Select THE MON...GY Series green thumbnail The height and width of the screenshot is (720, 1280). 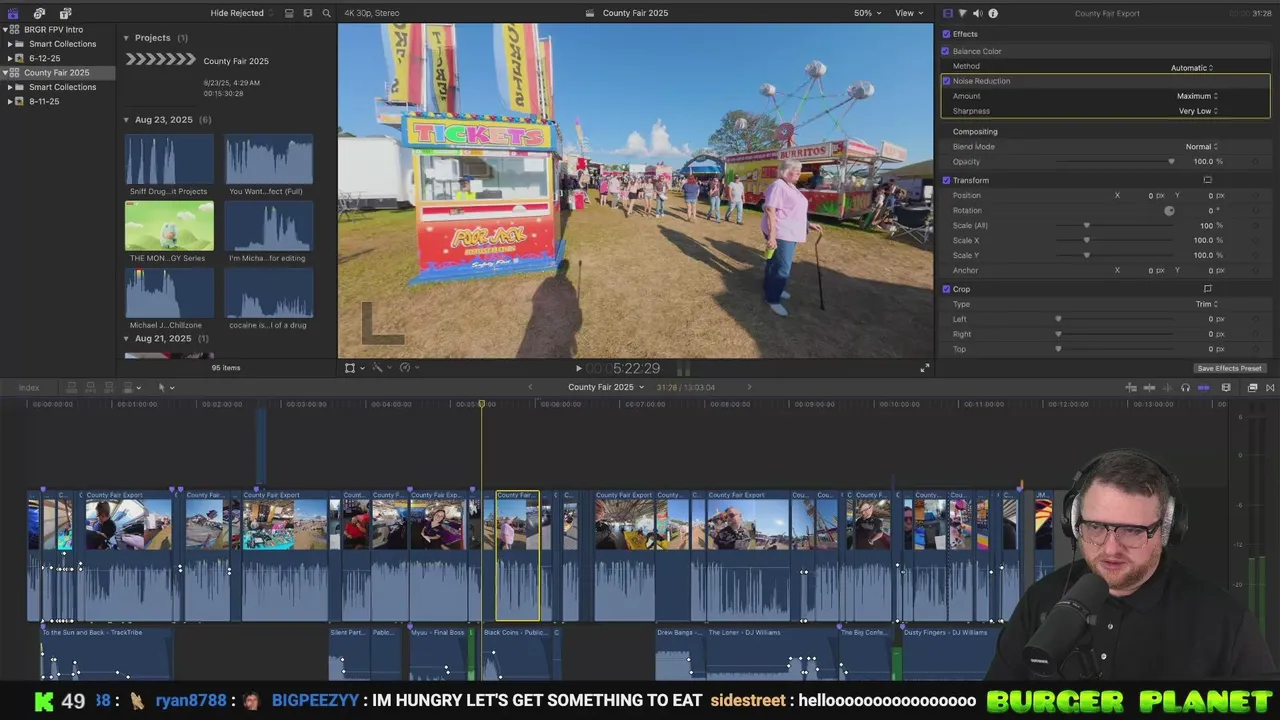(169, 225)
